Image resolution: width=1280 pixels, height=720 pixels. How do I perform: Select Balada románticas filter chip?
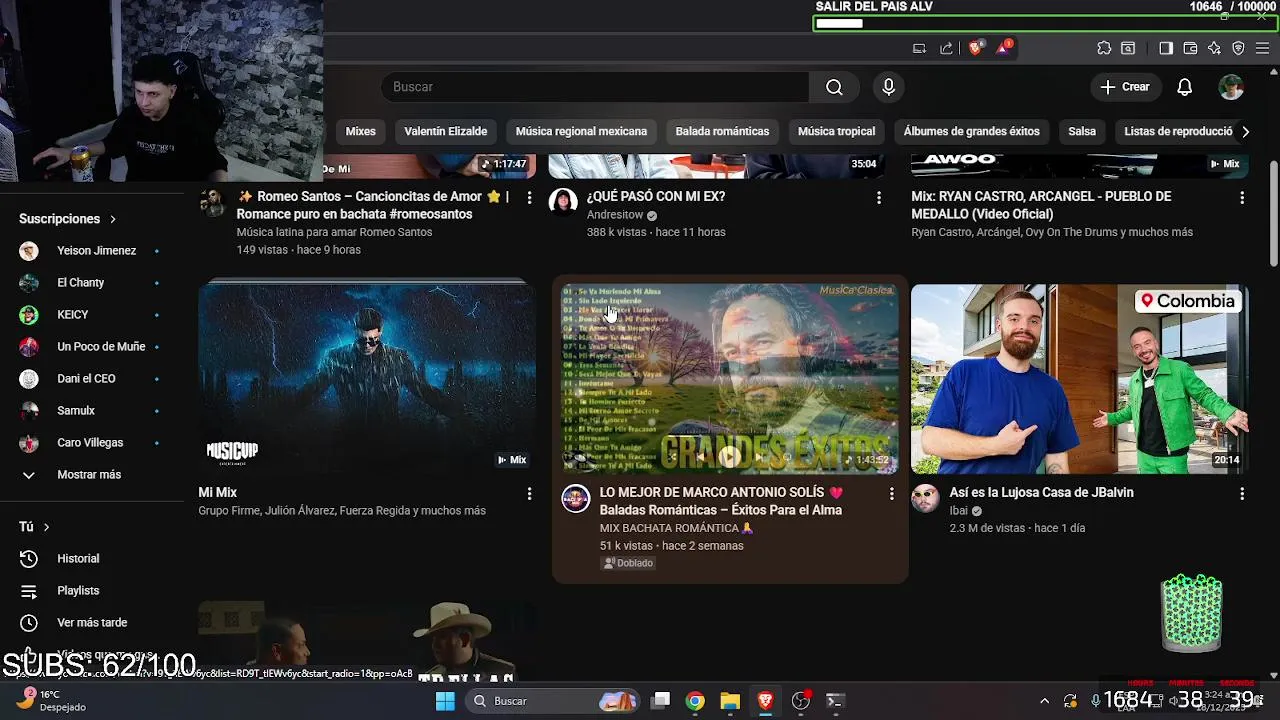click(x=722, y=132)
